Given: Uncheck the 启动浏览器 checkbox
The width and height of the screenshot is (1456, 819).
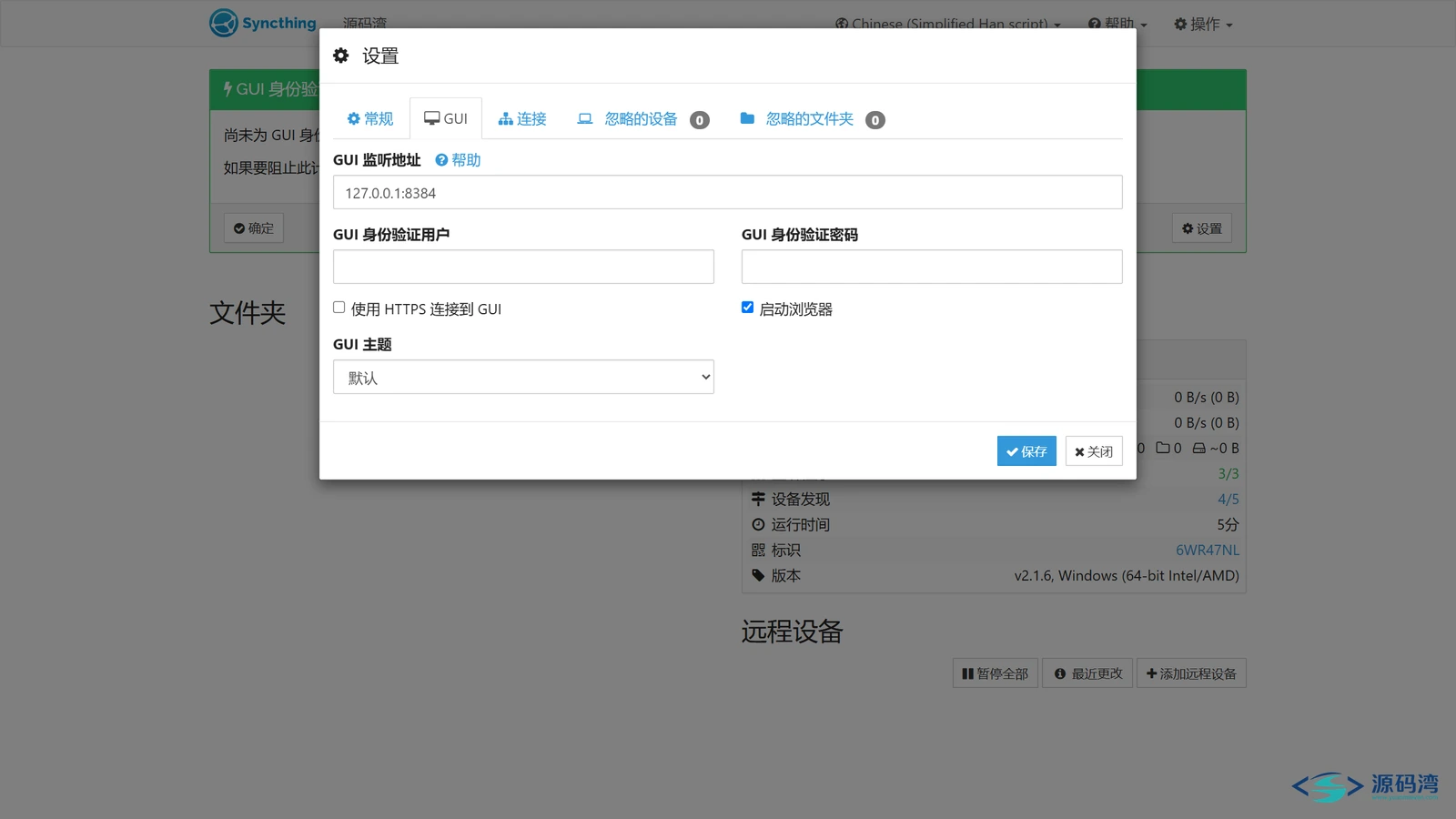Looking at the screenshot, I should [x=748, y=308].
